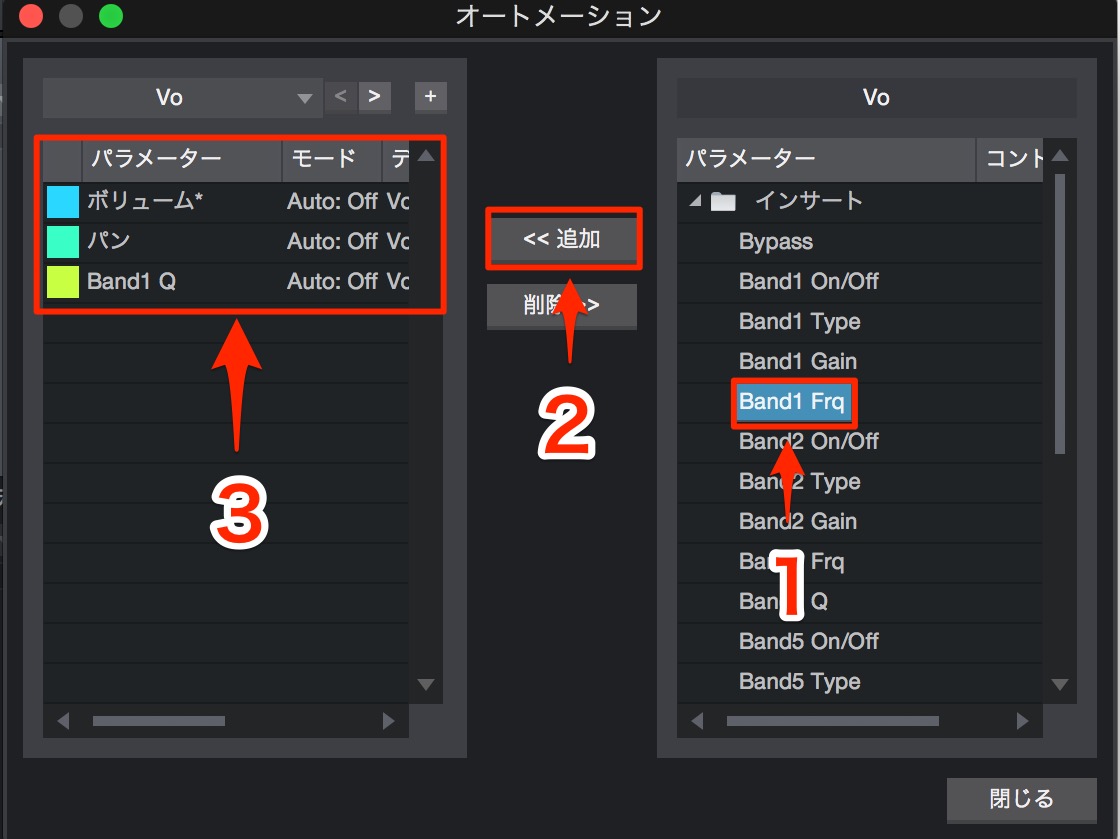Select Band2 On/Off parameter
This screenshot has height=839, width=1120.
(x=809, y=441)
